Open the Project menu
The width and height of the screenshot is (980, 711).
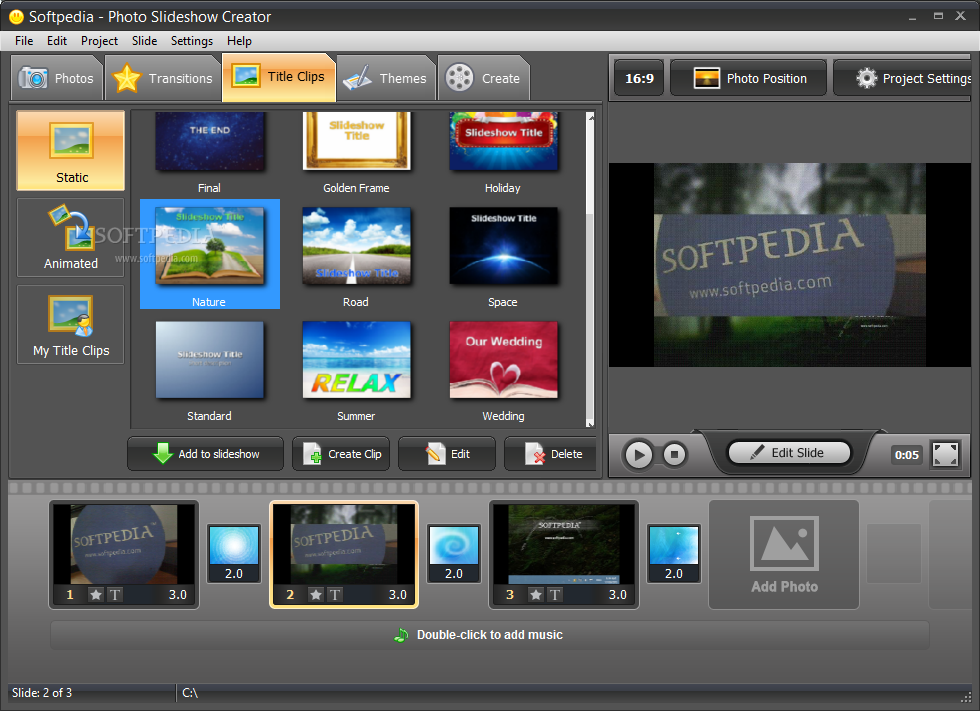[99, 41]
